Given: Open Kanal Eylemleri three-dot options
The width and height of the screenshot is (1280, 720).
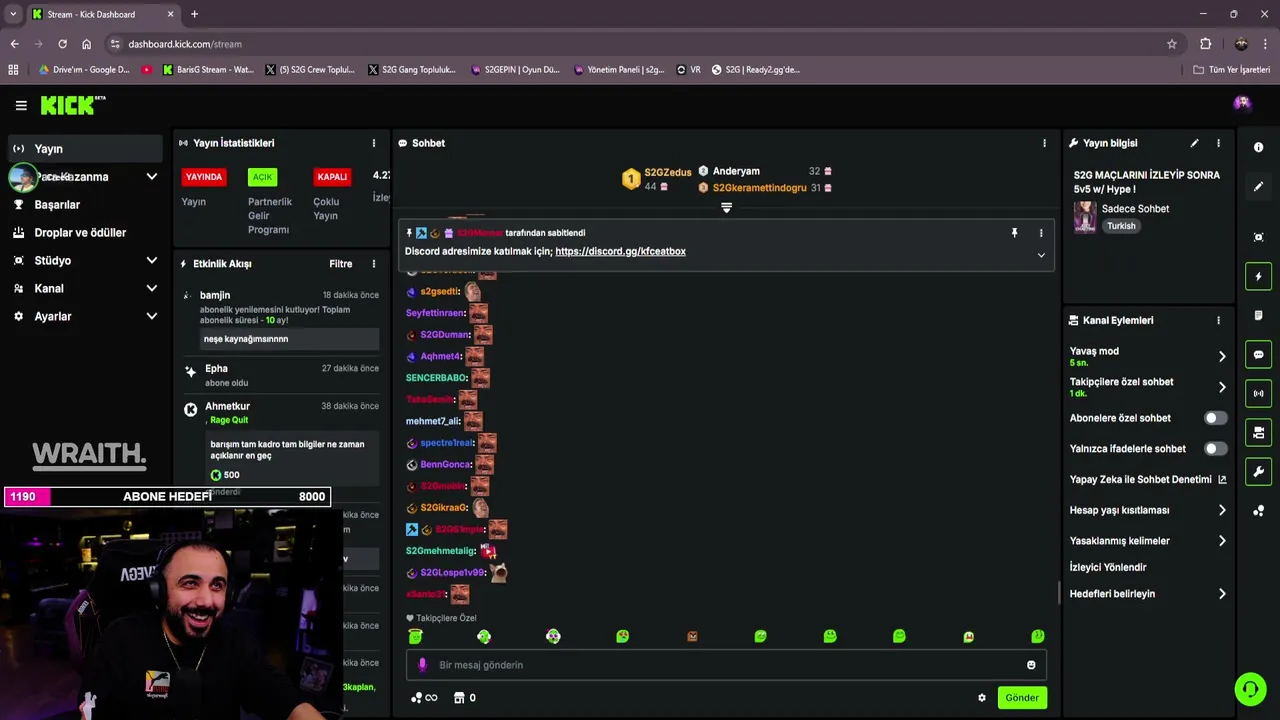Looking at the screenshot, I should 1218,321.
